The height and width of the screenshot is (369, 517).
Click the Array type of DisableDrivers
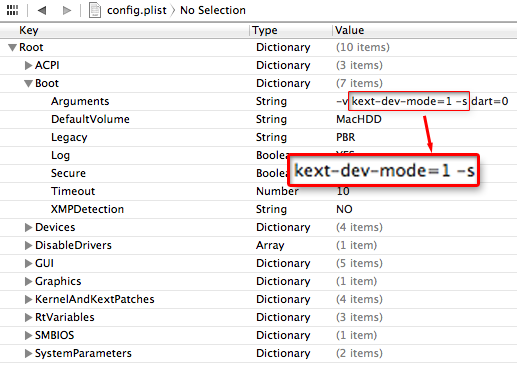click(270, 245)
